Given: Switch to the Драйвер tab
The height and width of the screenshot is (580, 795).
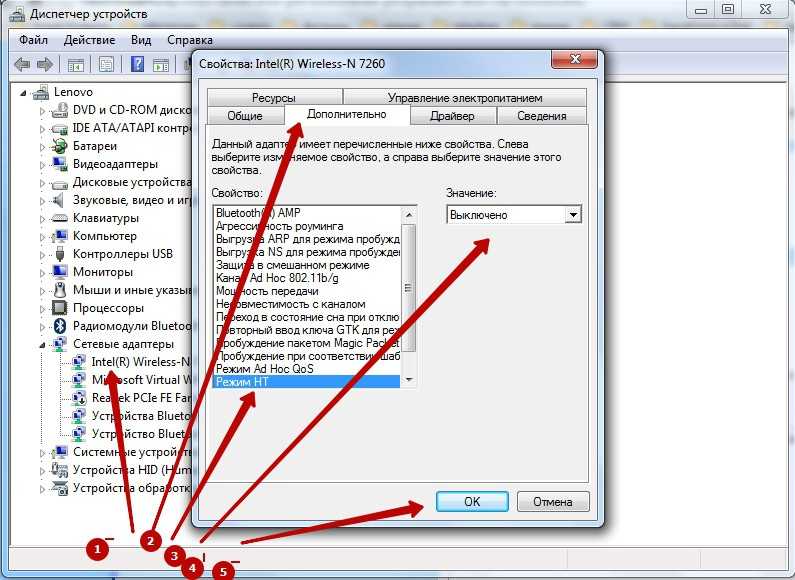Looking at the screenshot, I should (452, 116).
